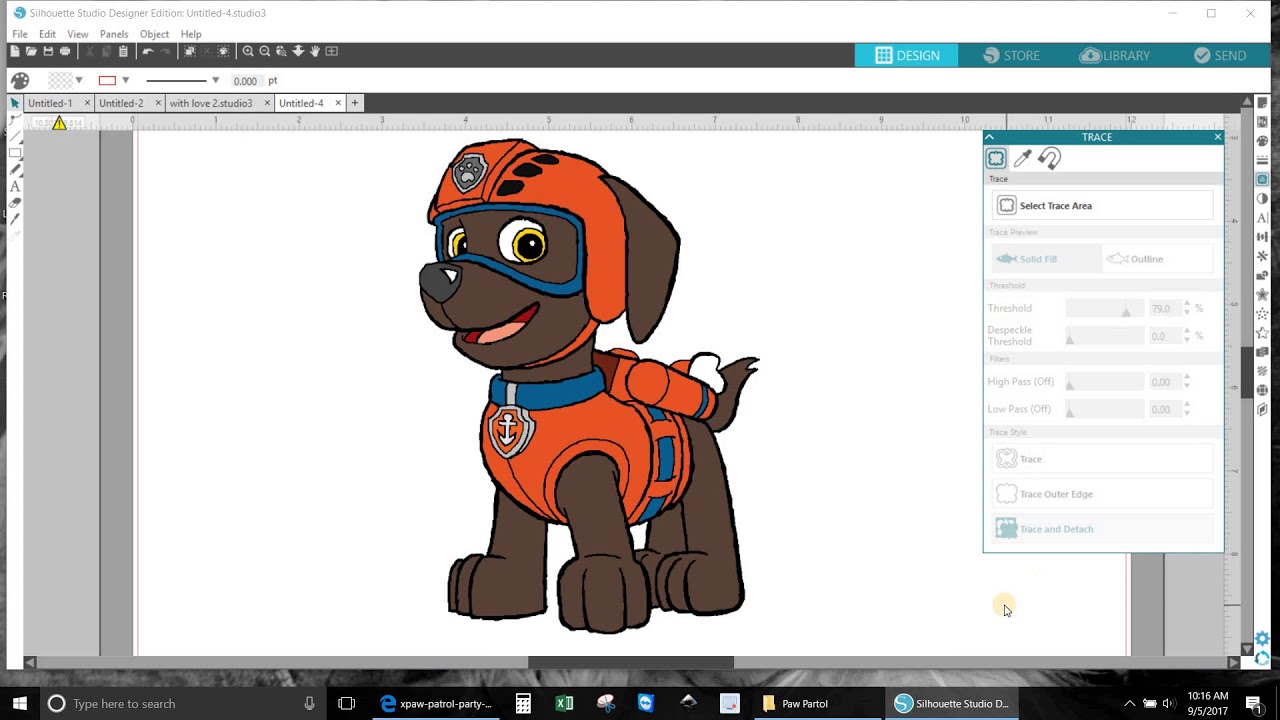Go to the LIBRARY tab
Image resolution: width=1280 pixels, height=720 pixels.
[x=1114, y=56]
